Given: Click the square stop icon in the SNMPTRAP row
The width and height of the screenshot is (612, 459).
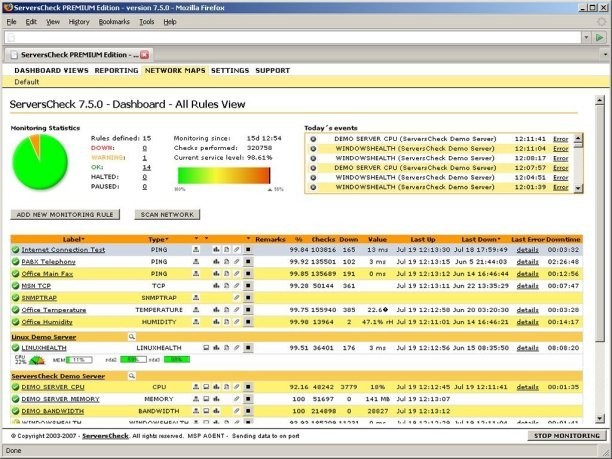Looking at the screenshot, I should (248, 297).
